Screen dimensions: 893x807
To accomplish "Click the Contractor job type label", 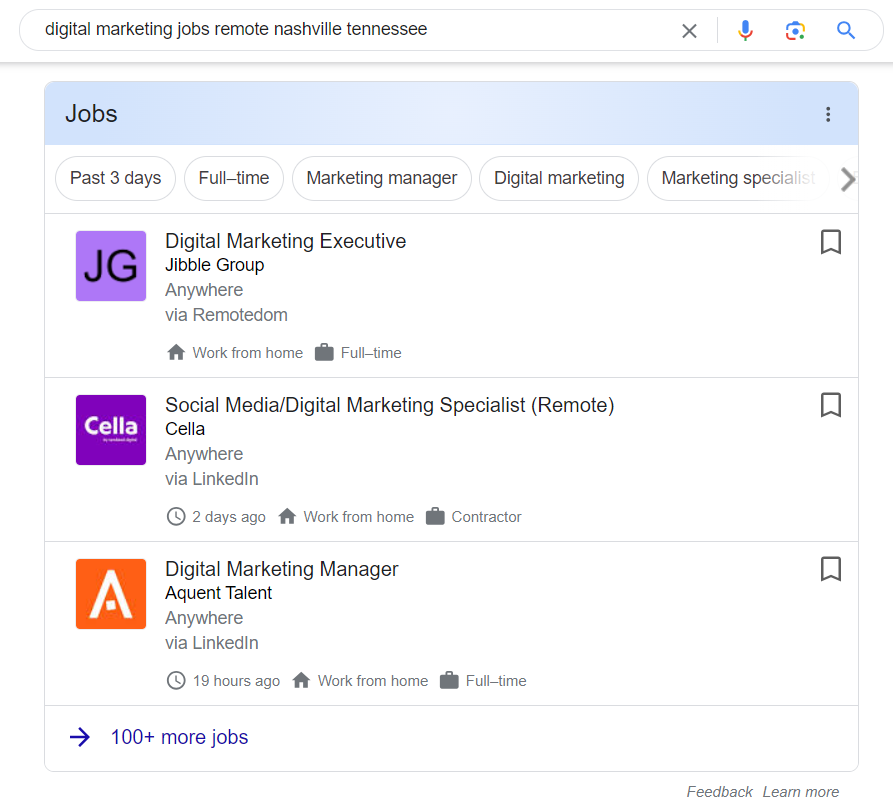I will coord(486,517).
